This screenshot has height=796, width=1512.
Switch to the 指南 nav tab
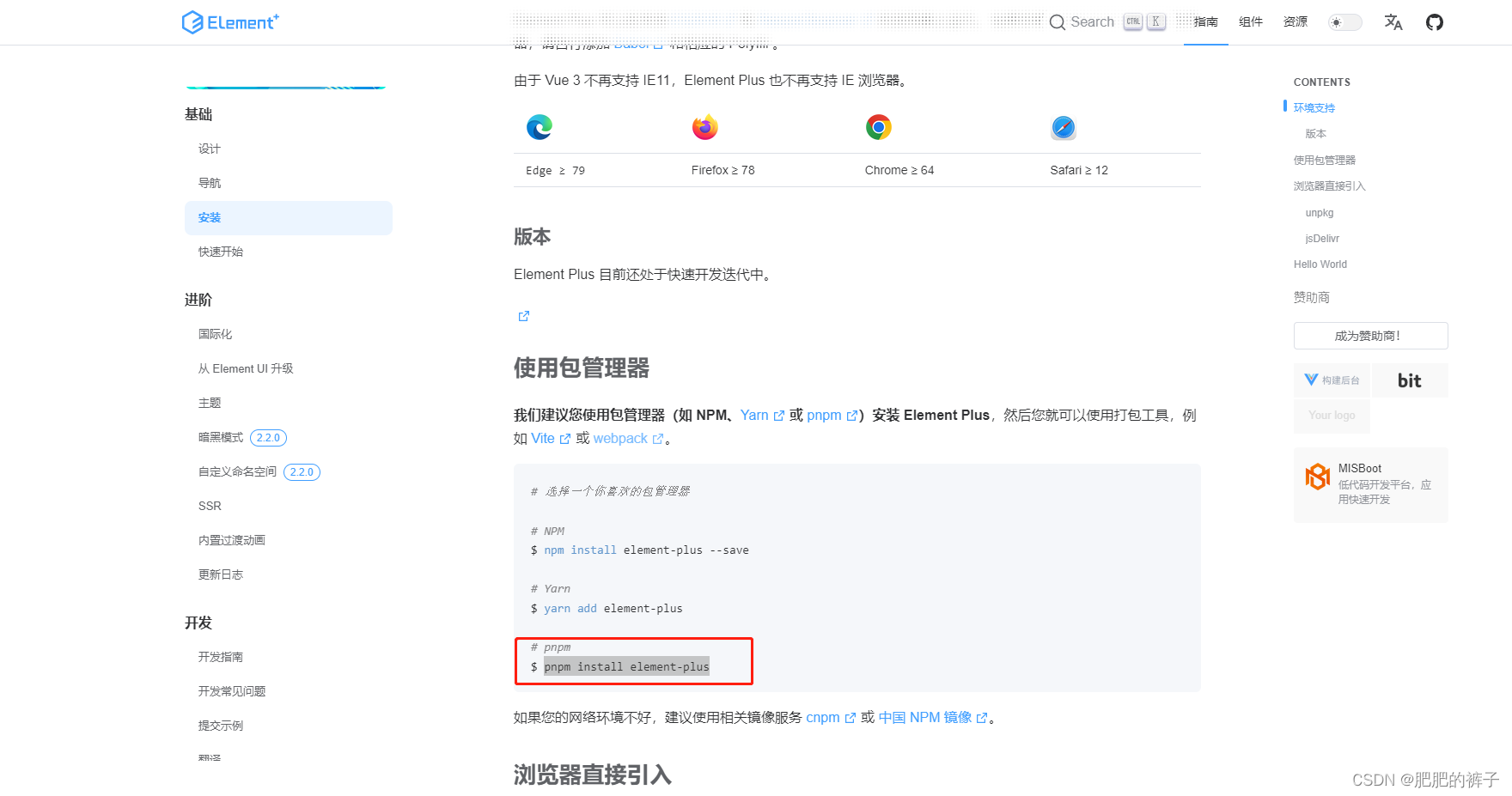coord(1206,22)
